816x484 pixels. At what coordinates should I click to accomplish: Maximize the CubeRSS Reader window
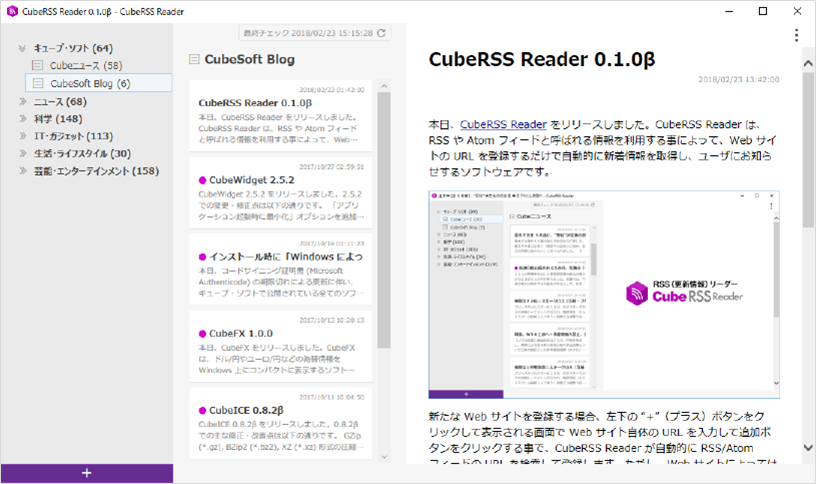(x=762, y=11)
